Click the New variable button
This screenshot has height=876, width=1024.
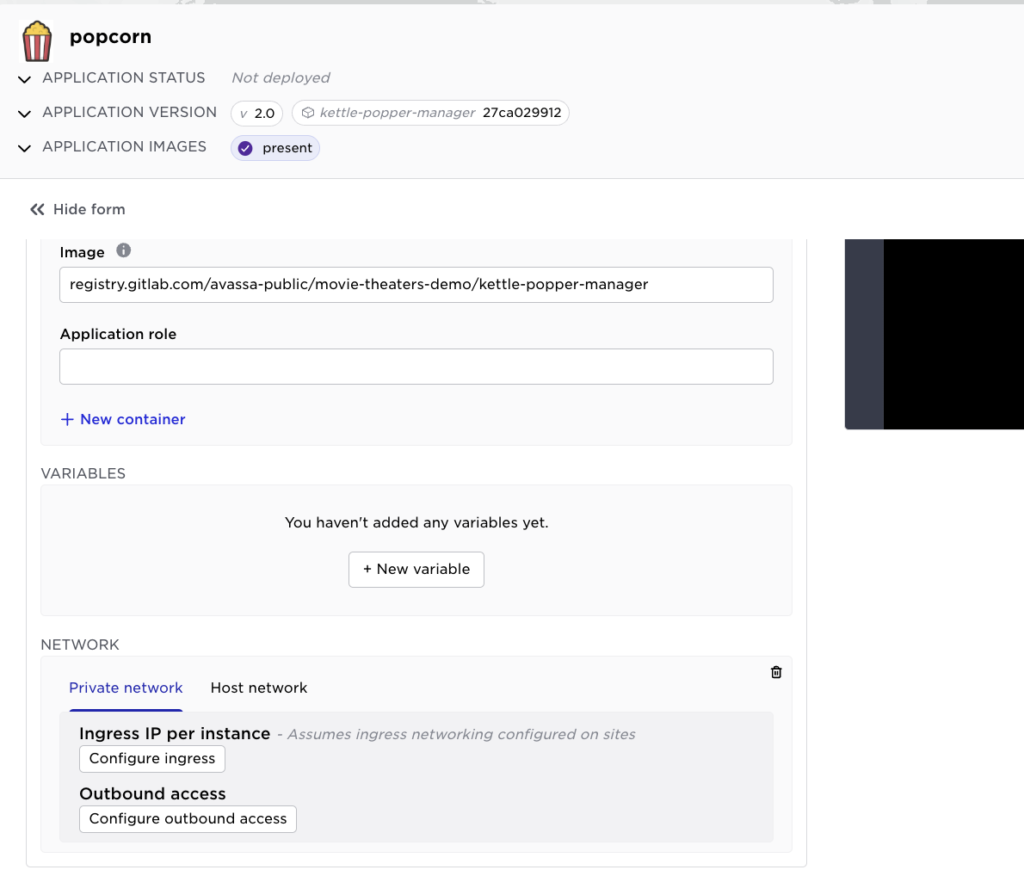(x=416, y=569)
